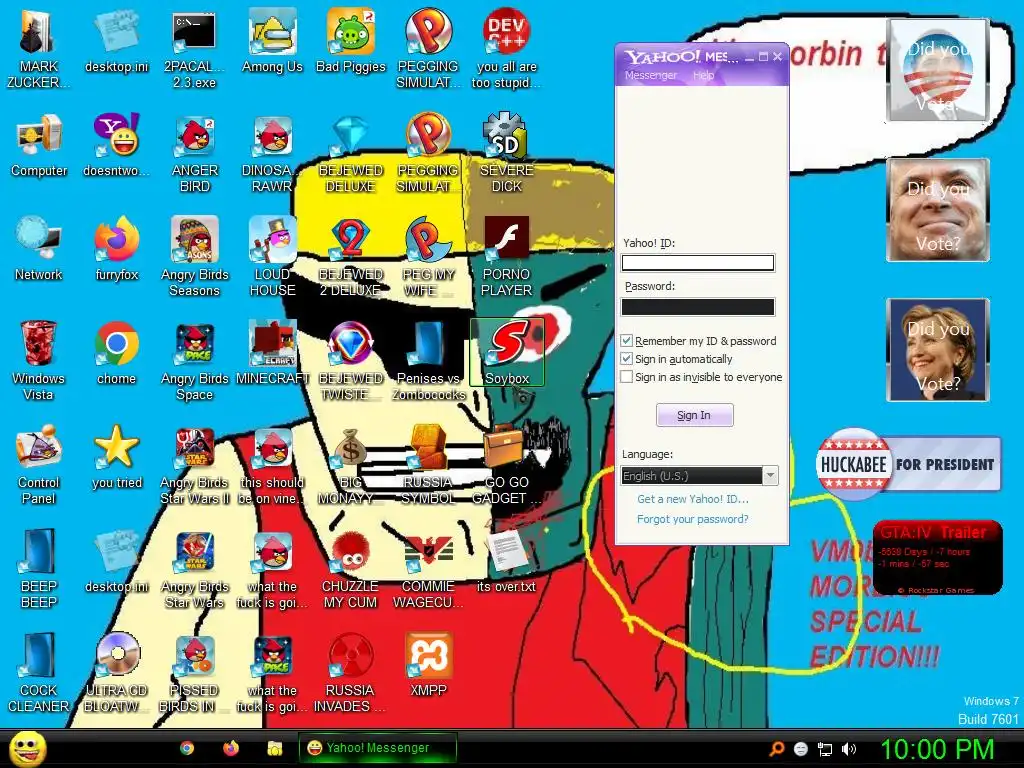1024x768 pixels.
Task: Open Angry Birds Seasons icon
Action: tap(195, 257)
